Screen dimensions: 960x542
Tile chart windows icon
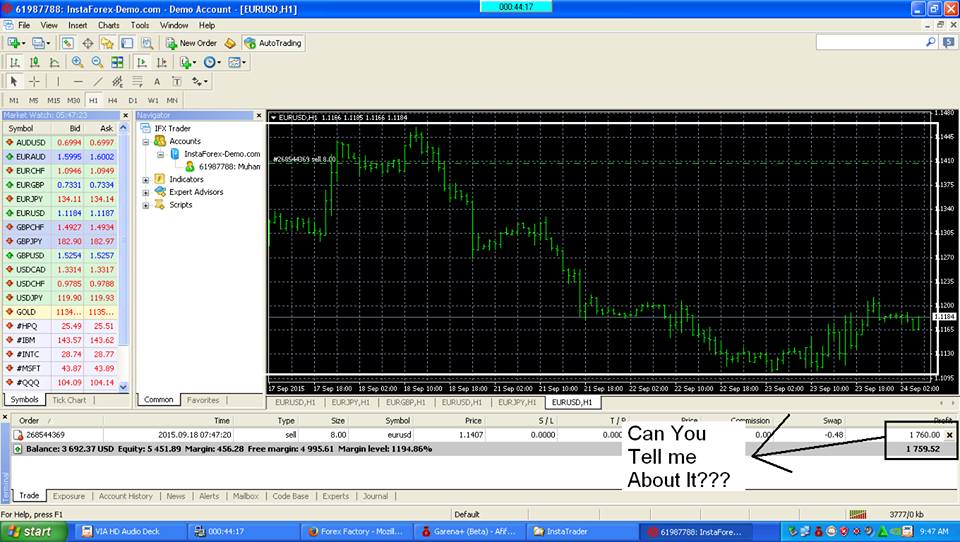pos(117,62)
